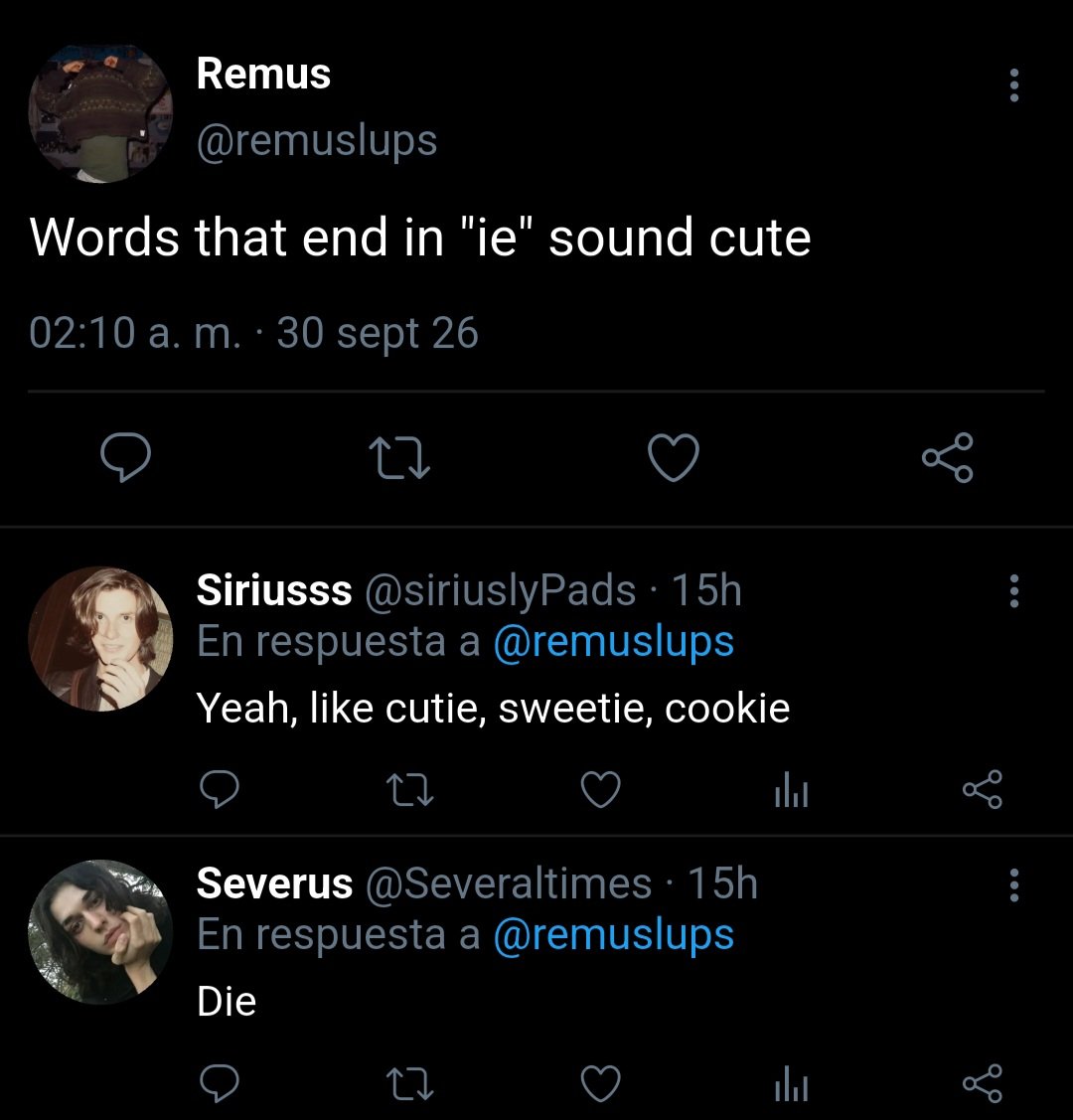Screen dimensions: 1073x1120
Task: Retweet Siriusss's cutie sweetie cookie reply
Action: tap(409, 791)
